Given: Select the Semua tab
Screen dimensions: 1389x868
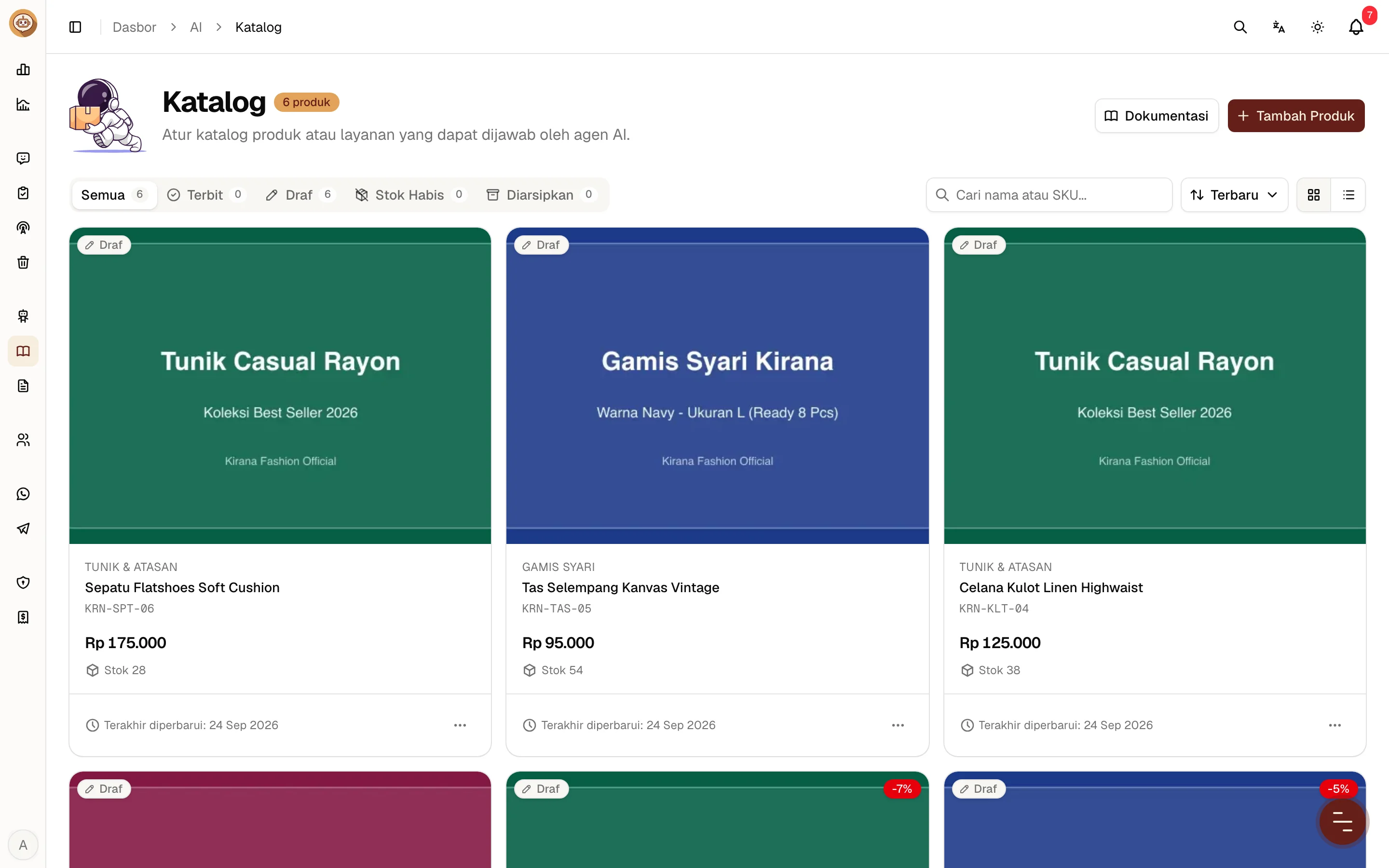Looking at the screenshot, I should coord(114,195).
